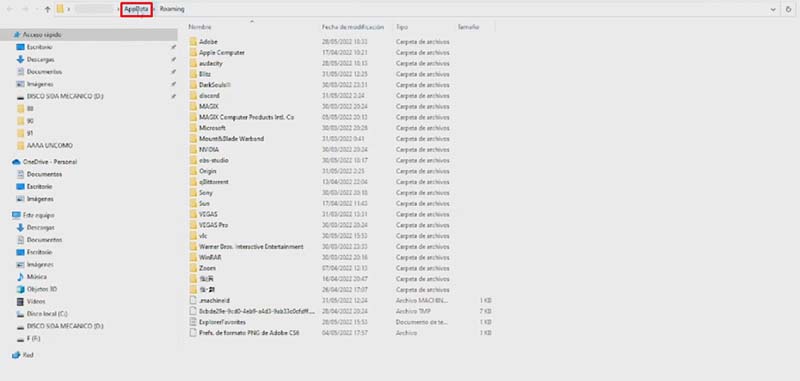This screenshot has width=800, height=381.
Task: Select 'Warner Bros. Interactive Entertainment' folder
Action: pos(251,247)
